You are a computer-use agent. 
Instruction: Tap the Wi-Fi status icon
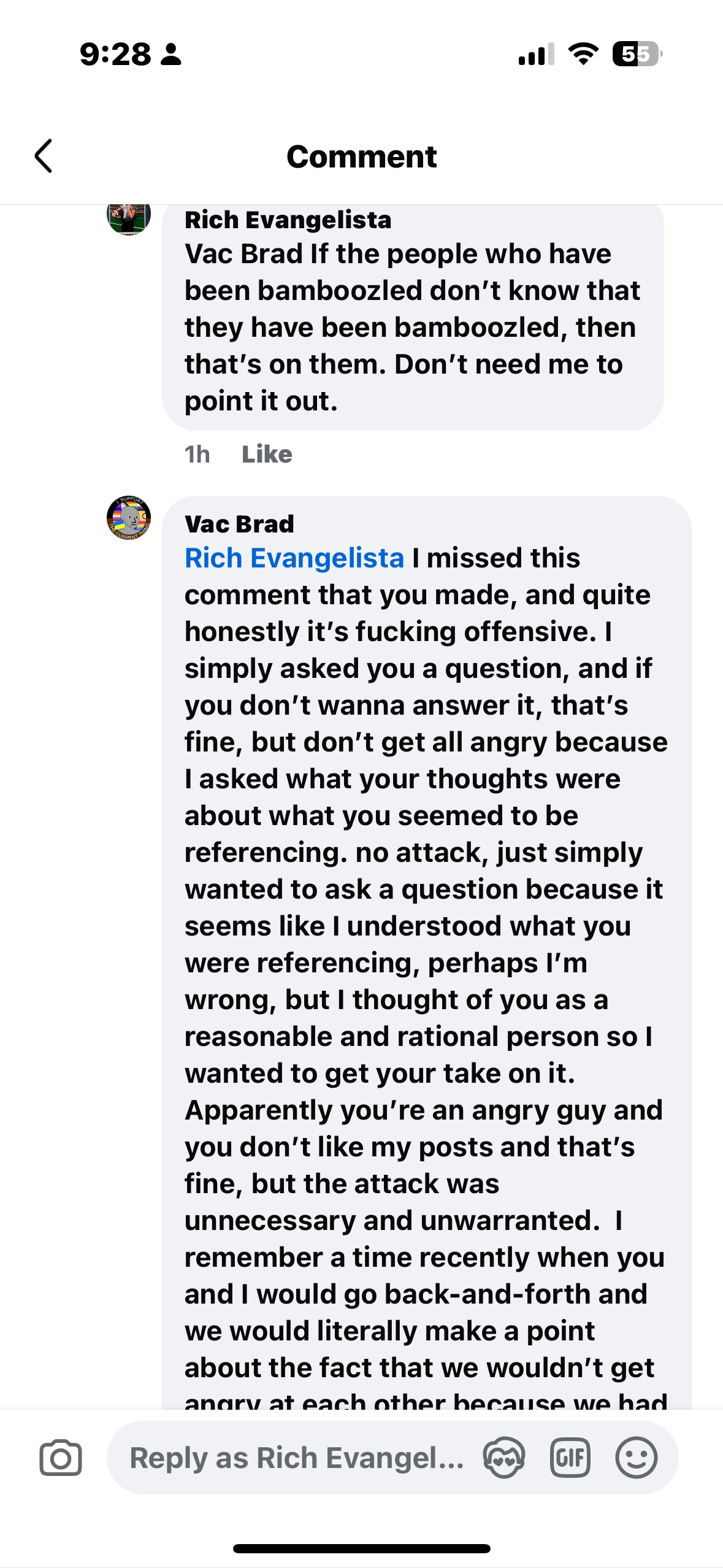pos(583,54)
